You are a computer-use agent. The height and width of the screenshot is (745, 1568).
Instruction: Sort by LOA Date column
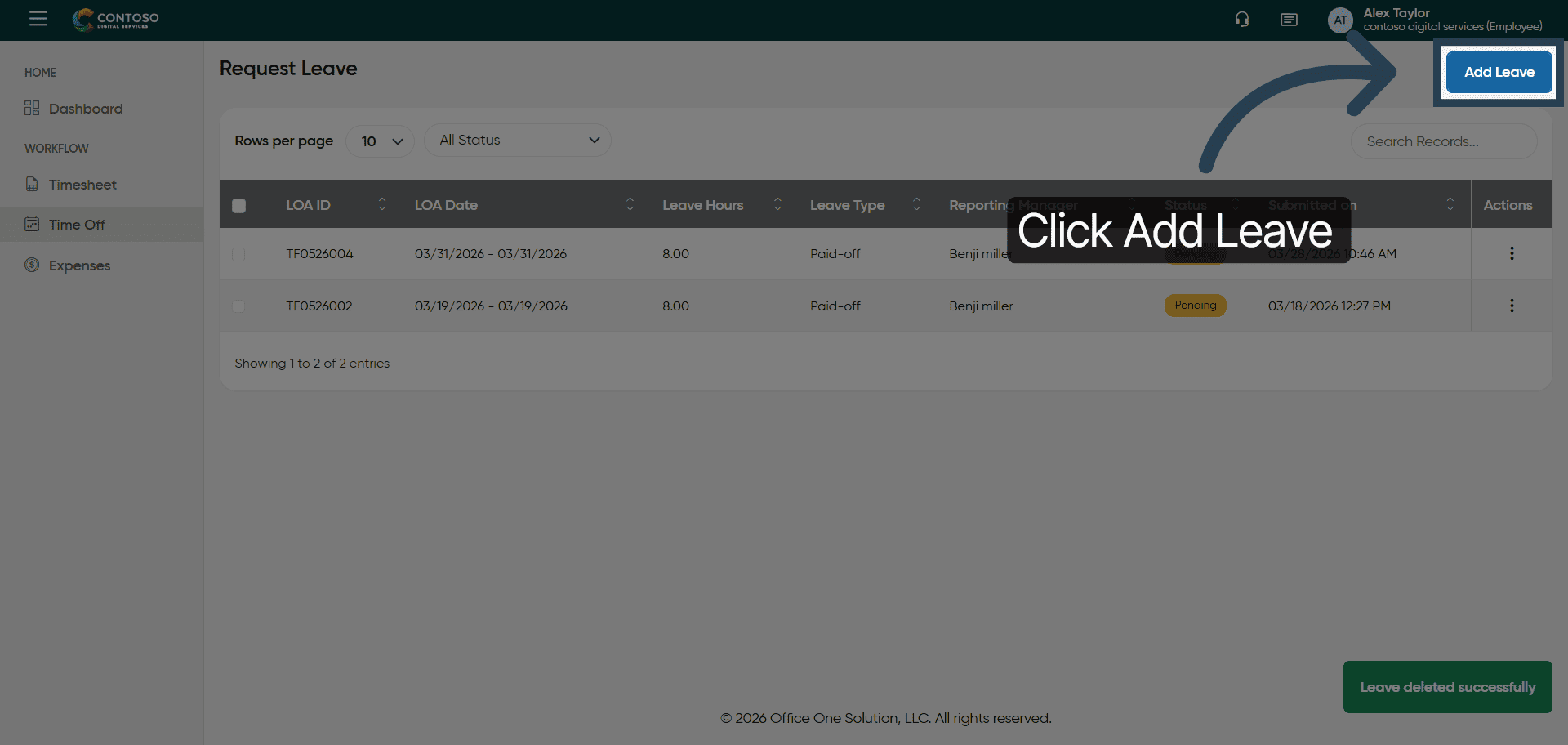pos(630,204)
